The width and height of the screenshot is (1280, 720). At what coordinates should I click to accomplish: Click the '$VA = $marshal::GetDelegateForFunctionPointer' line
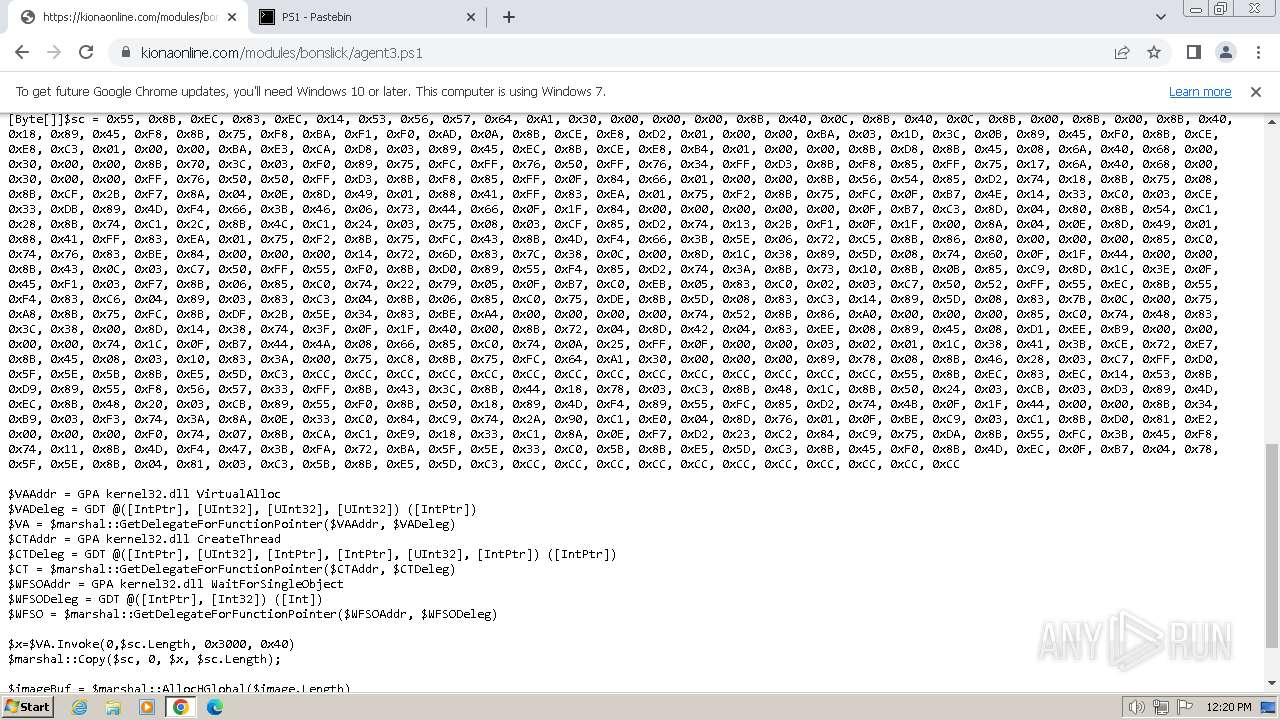click(231, 524)
